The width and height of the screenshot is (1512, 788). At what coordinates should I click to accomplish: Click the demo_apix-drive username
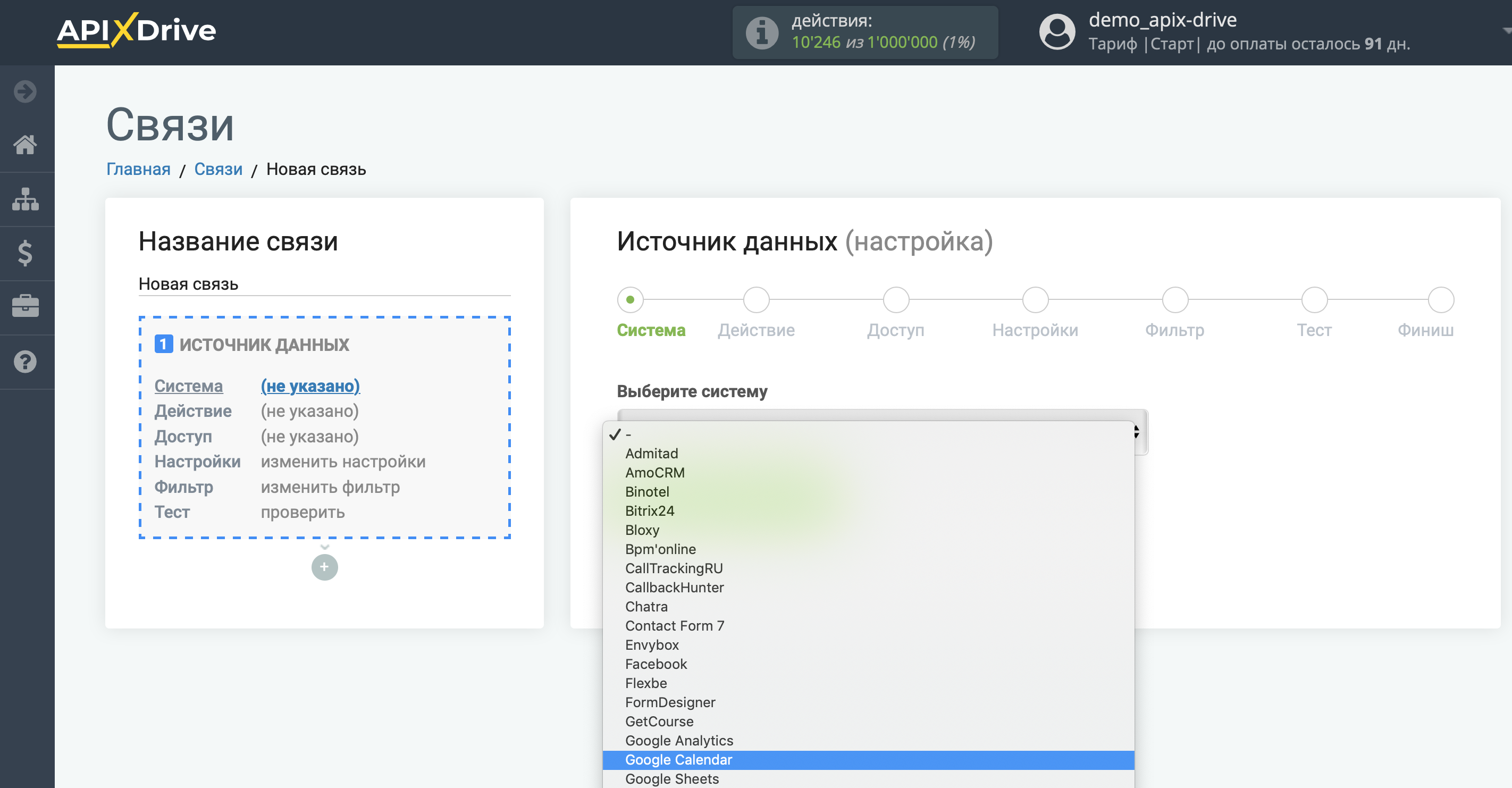click(1163, 20)
